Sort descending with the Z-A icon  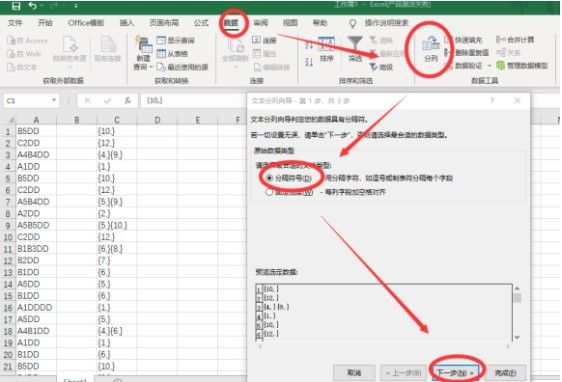(309, 63)
